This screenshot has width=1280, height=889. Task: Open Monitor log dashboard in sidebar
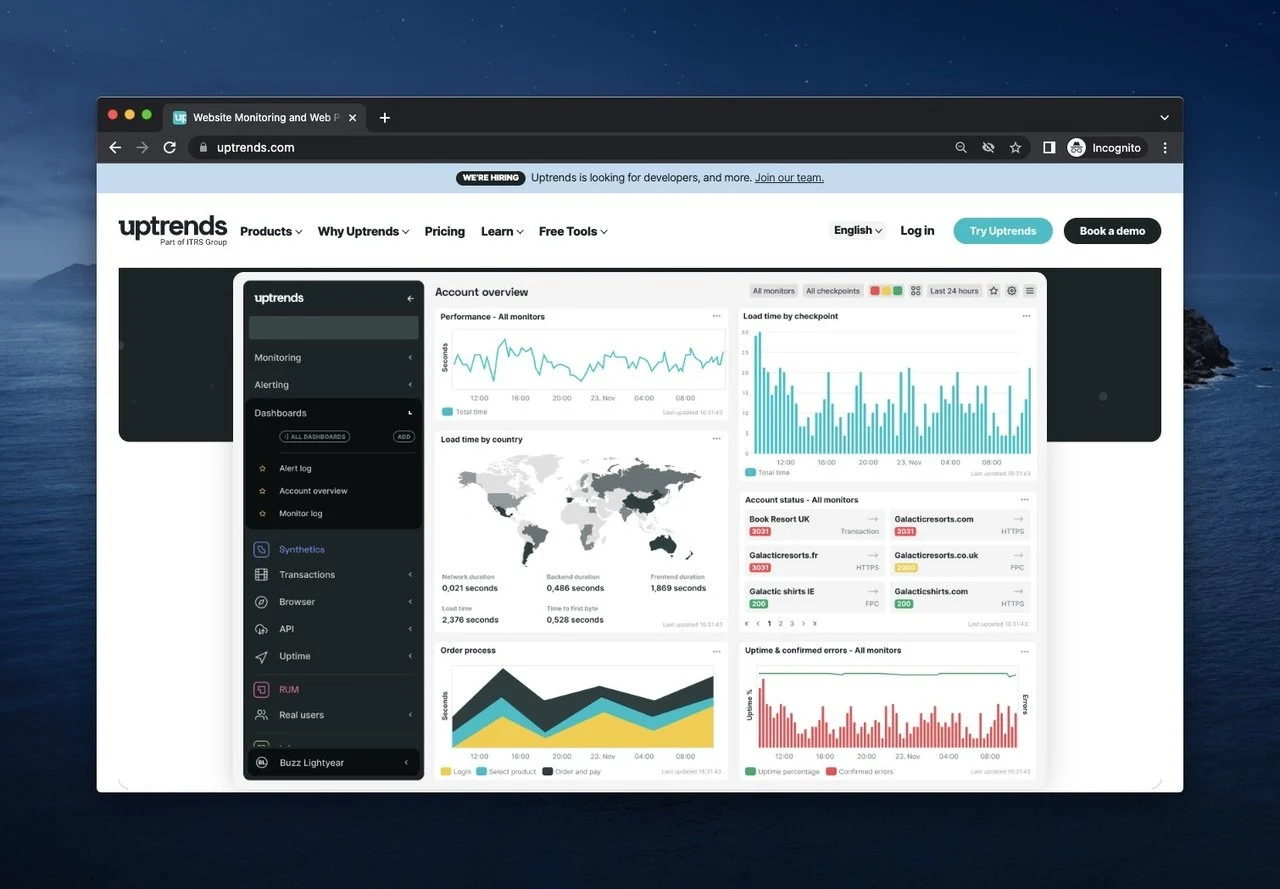click(x=301, y=513)
